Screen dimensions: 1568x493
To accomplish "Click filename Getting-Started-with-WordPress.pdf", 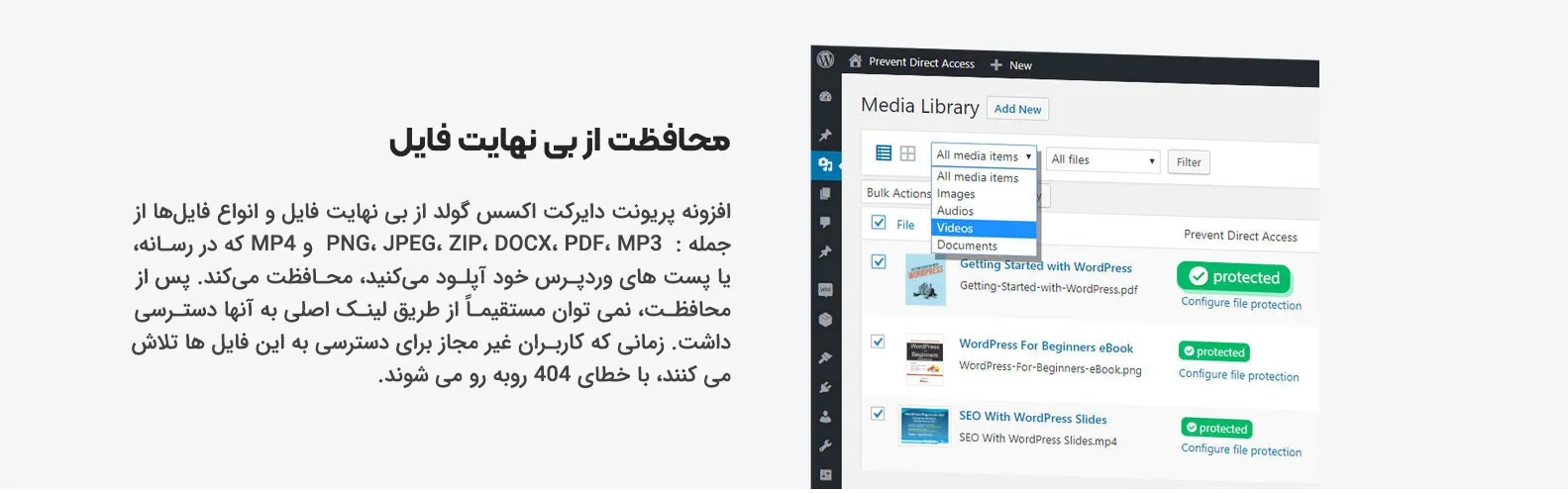I will pos(1049,288).
